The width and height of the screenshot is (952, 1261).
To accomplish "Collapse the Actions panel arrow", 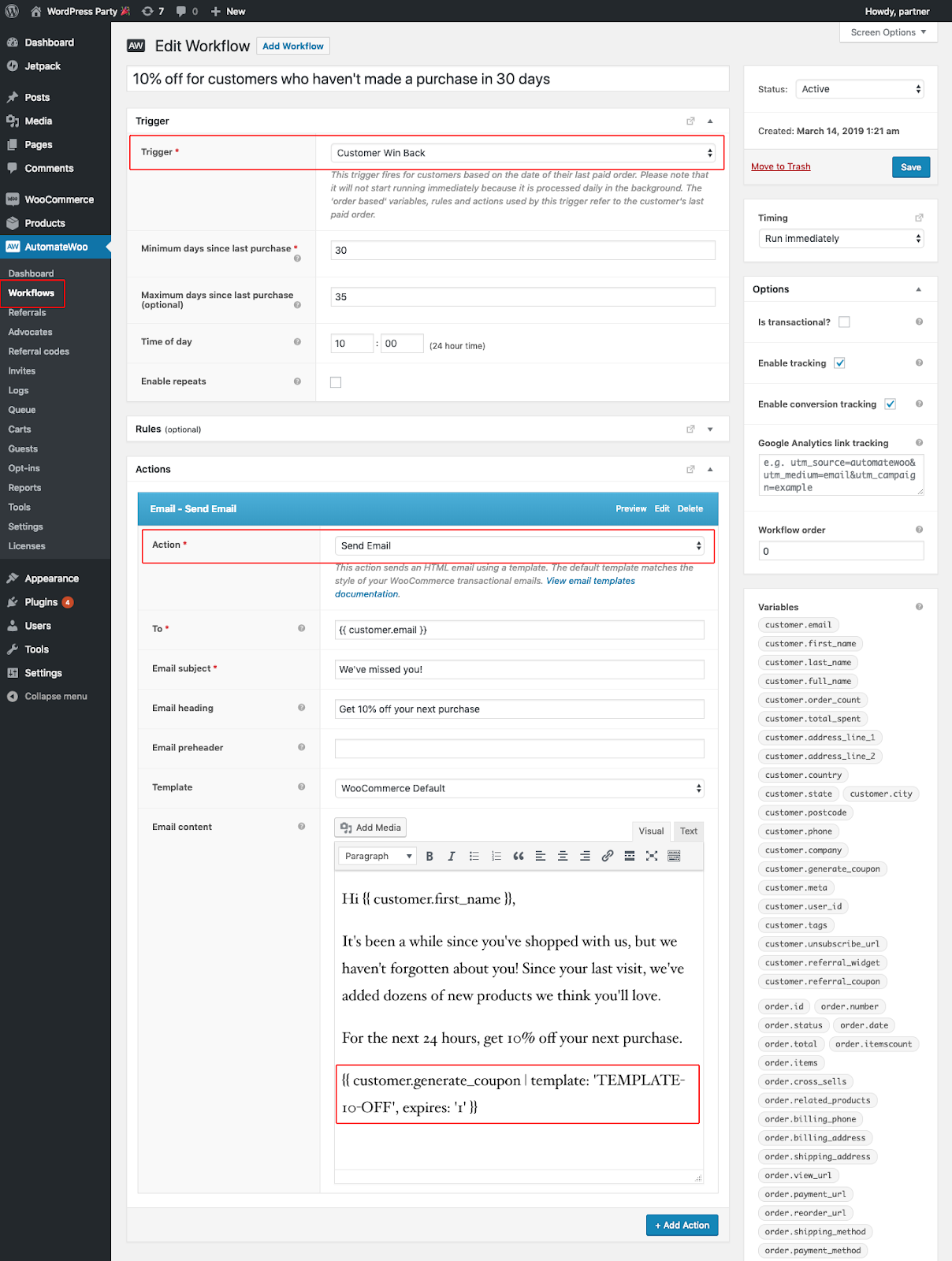I will (710, 469).
